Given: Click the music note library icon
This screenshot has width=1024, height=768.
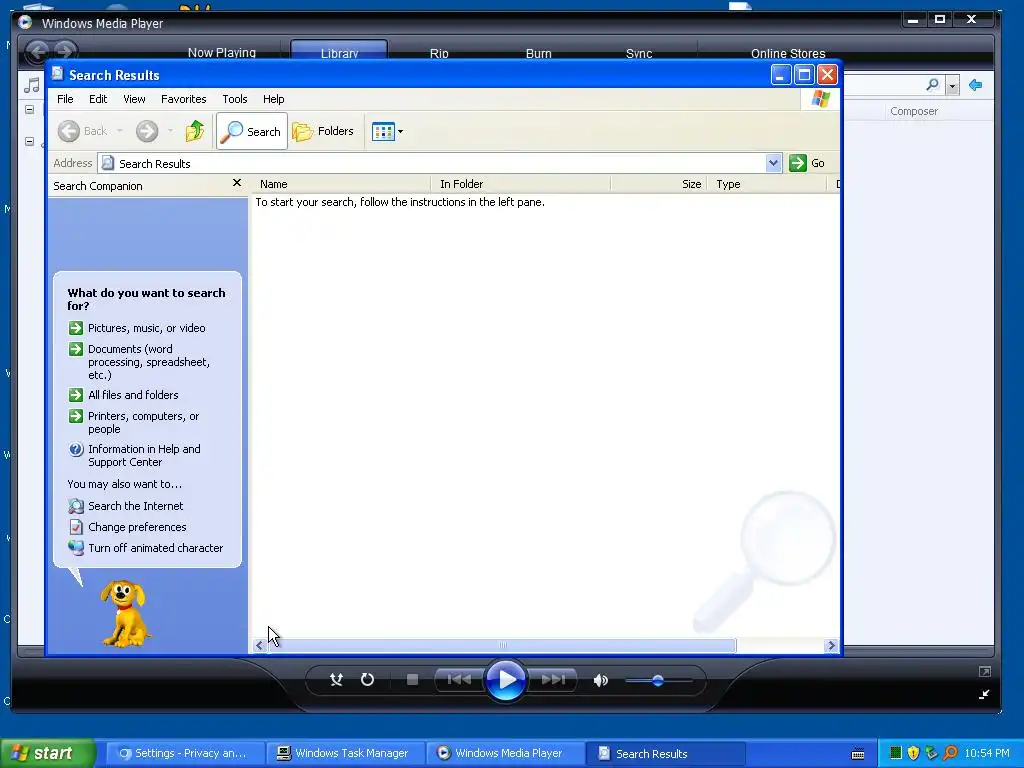Looking at the screenshot, I should pos(31,85).
